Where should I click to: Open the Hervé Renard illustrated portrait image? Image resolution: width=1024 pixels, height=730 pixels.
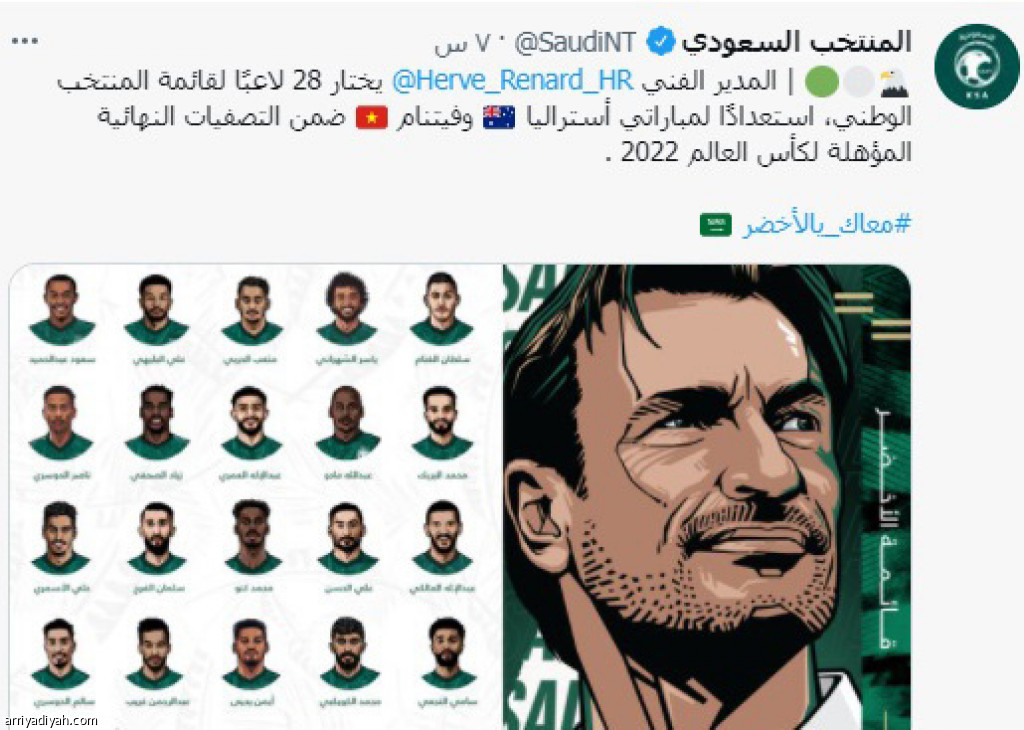coord(707,497)
